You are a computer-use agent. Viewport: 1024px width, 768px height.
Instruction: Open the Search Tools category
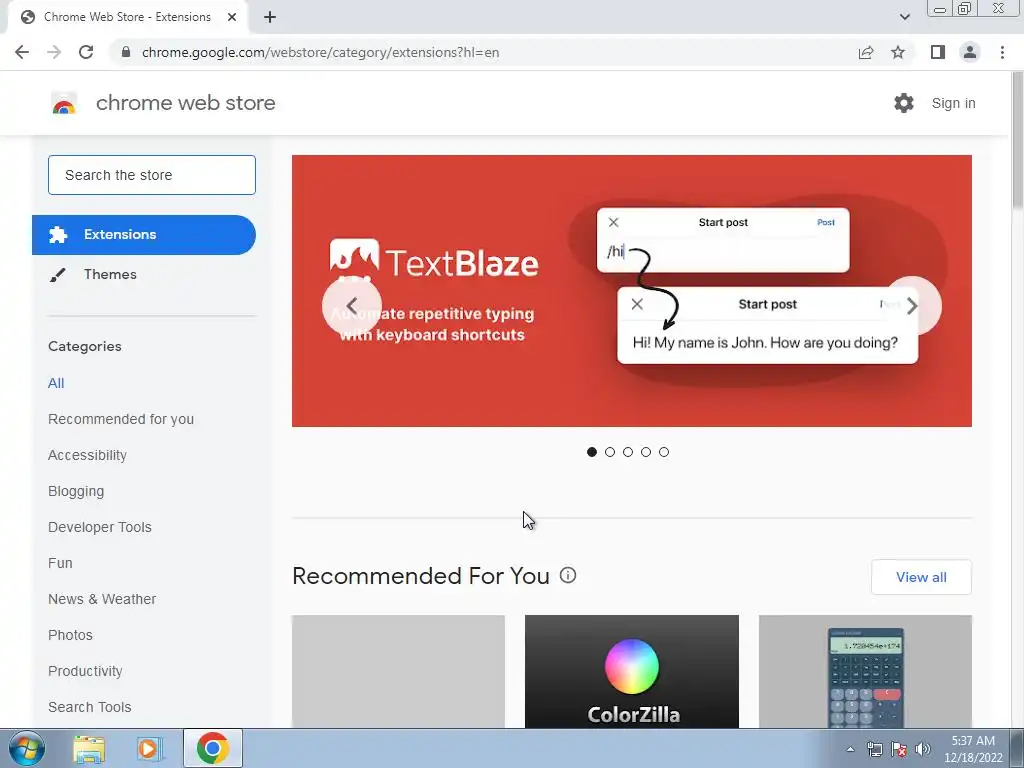pos(89,707)
